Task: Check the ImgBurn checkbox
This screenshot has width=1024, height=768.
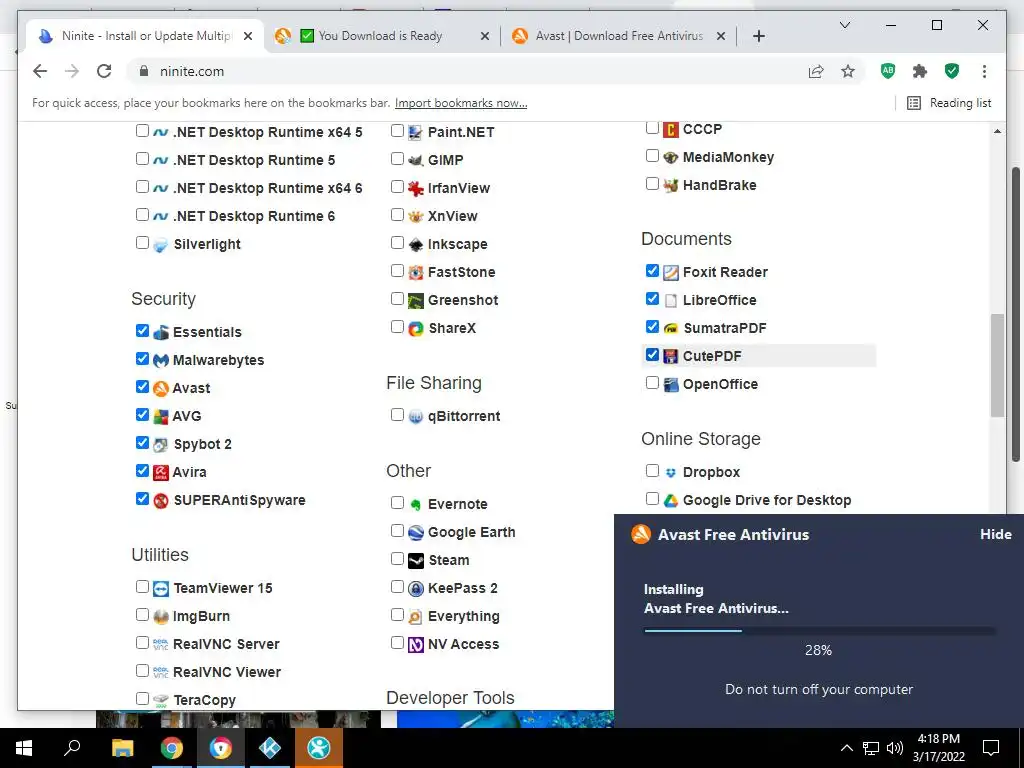Action: click(x=142, y=615)
